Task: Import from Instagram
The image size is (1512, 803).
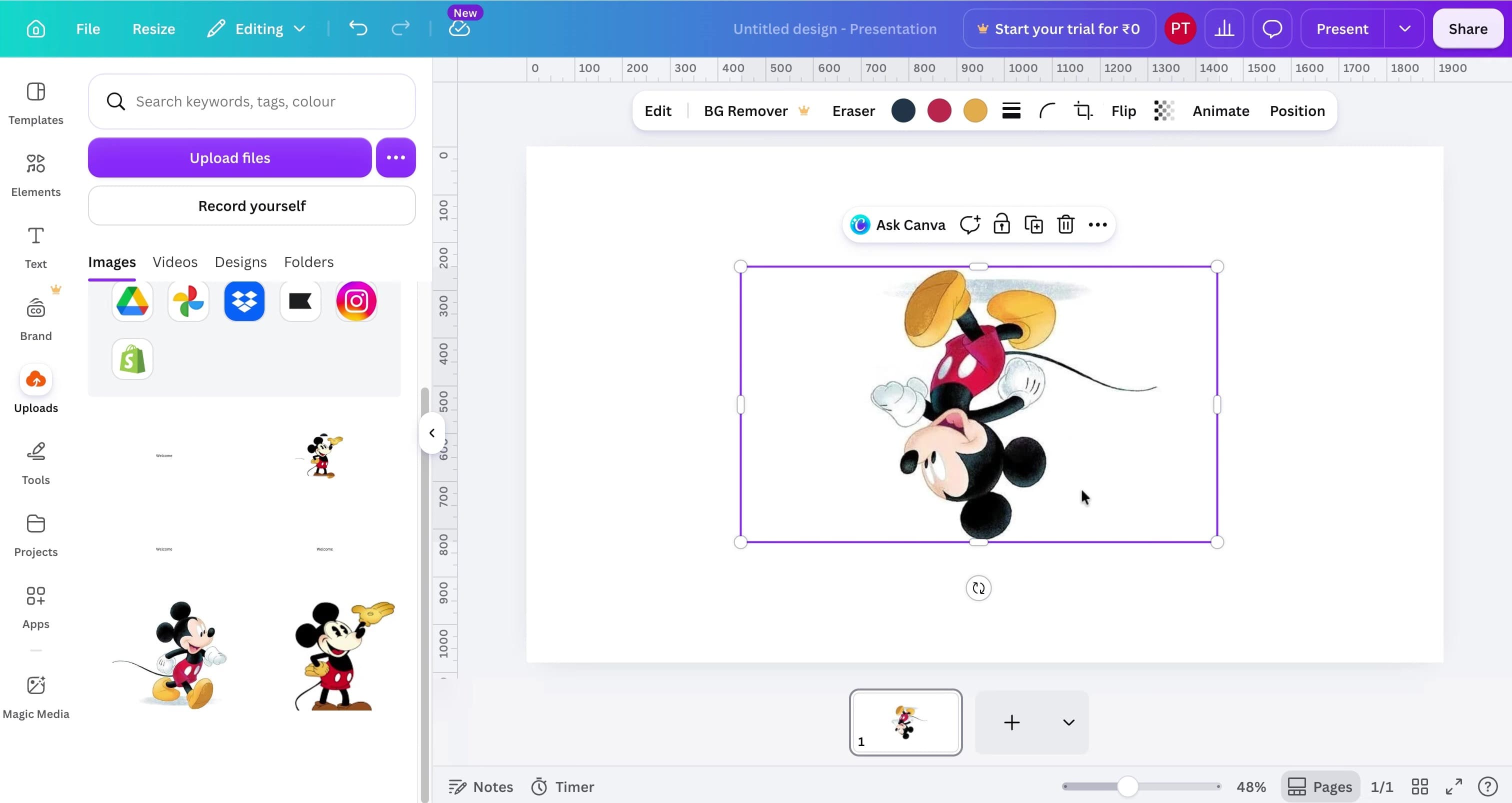Action: pyautogui.click(x=356, y=301)
